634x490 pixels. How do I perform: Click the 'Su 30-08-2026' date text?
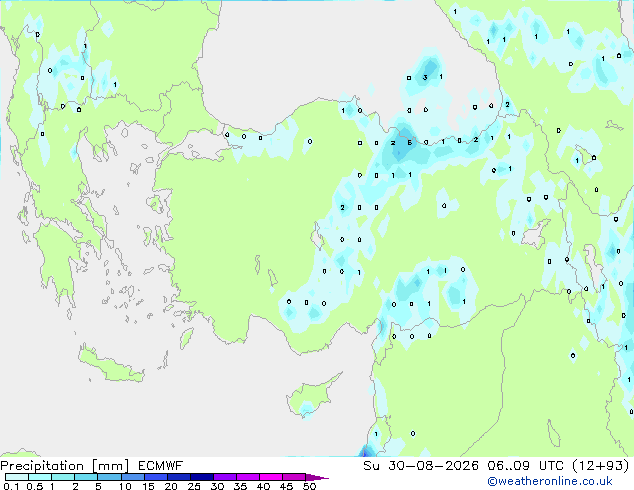pyautogui.click(x=421, y=466)
